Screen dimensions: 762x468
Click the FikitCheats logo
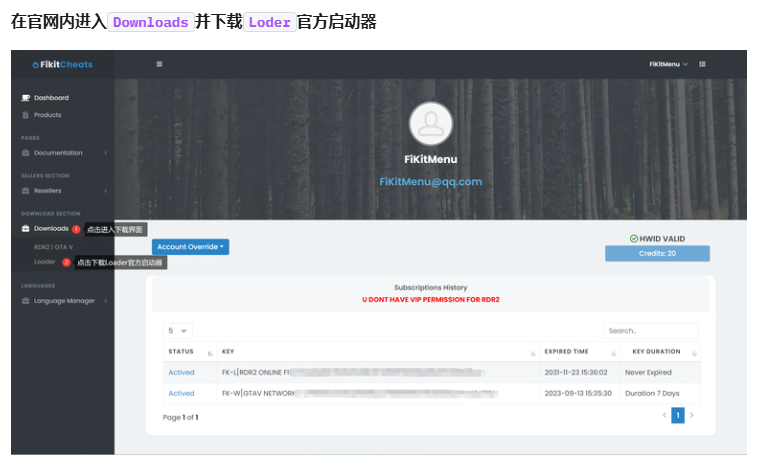pyautogui.click(x=62, y=64)
